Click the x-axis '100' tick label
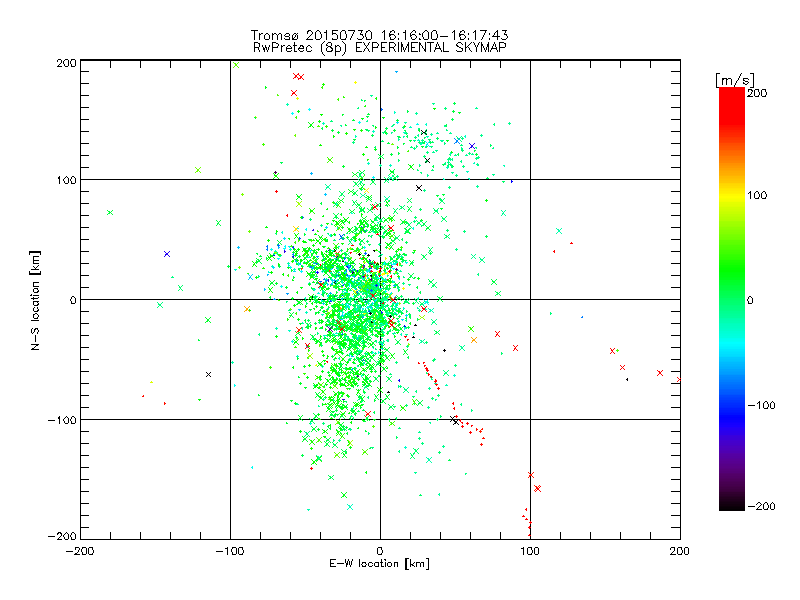 [530, 551]
